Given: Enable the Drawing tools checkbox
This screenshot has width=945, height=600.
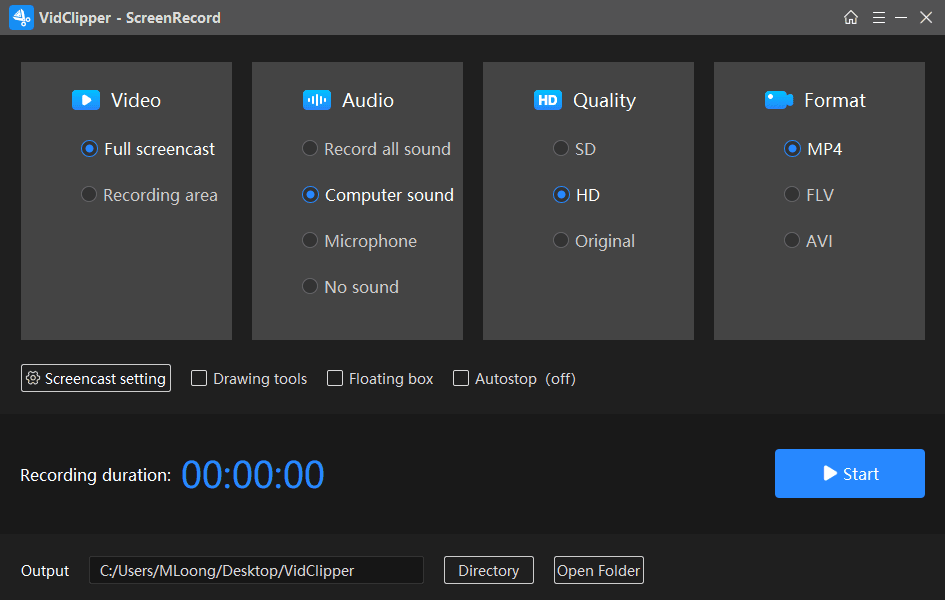Looking at the screenshot, I should click(x=199, y=378).
